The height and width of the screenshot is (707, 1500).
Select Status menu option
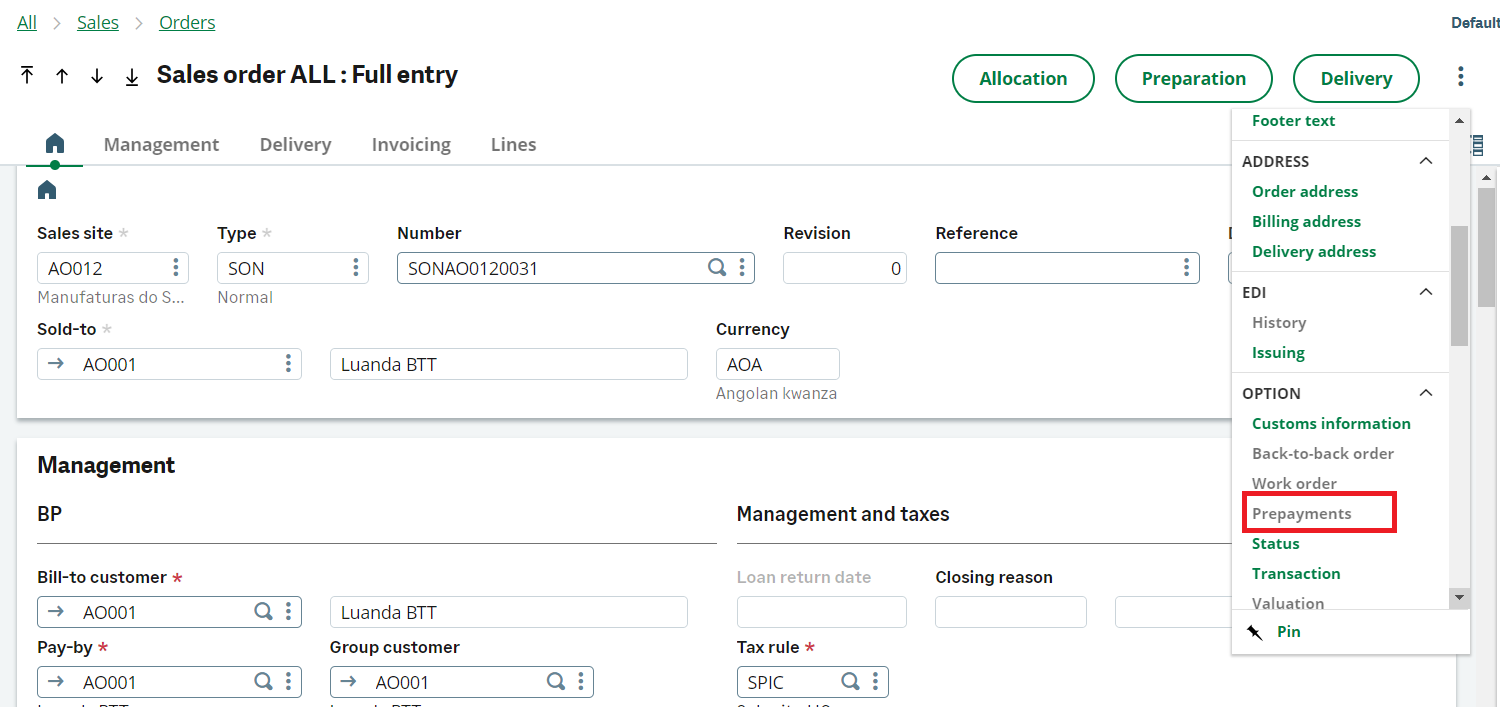tap(1275, 543)
